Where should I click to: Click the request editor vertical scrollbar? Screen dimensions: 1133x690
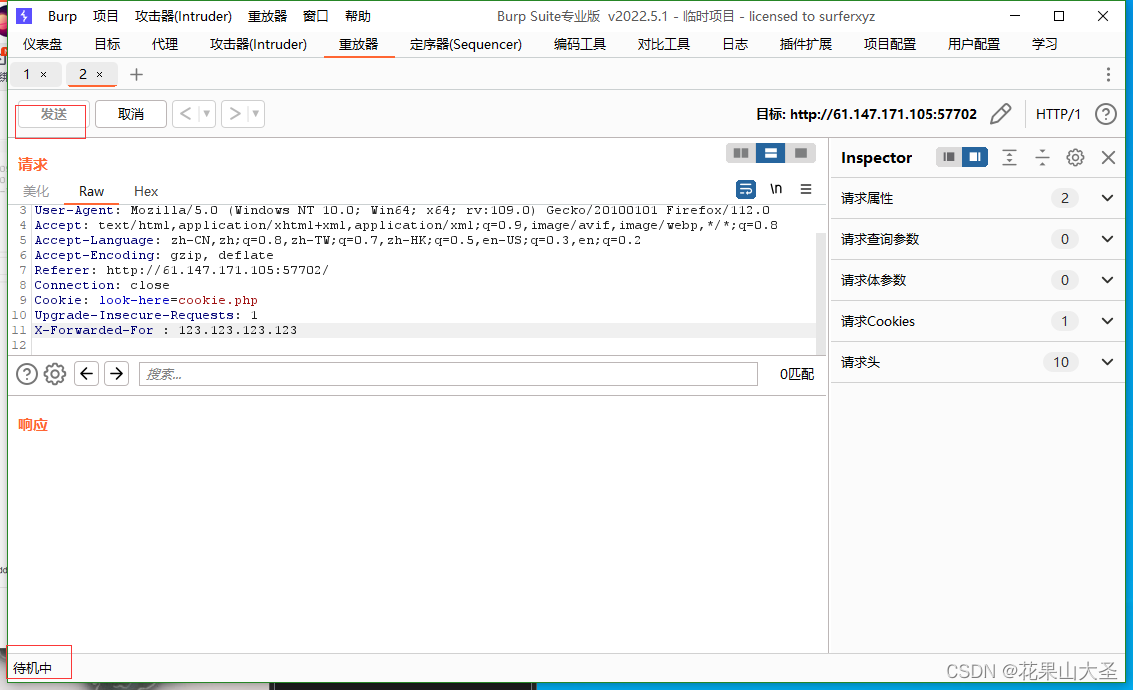pyautogui.click(x=821, y=293)
